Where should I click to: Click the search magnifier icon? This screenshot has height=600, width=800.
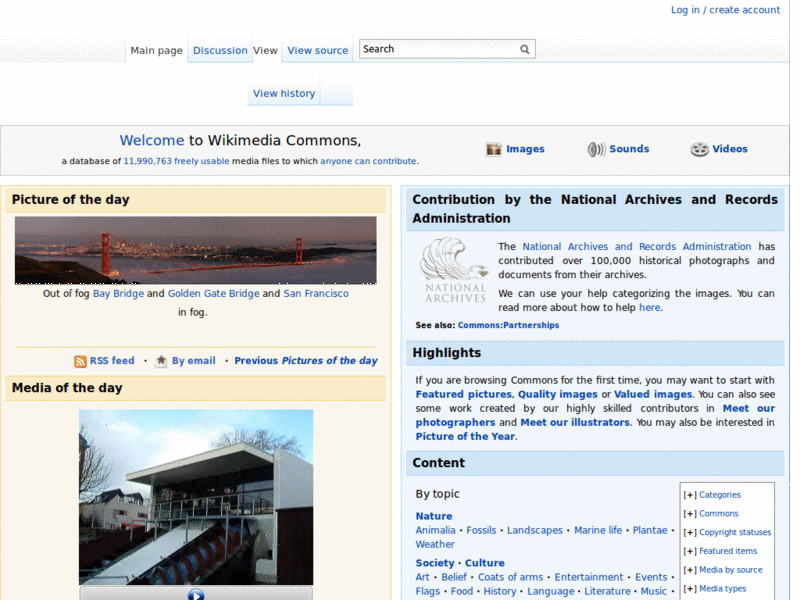coord(524,49)
